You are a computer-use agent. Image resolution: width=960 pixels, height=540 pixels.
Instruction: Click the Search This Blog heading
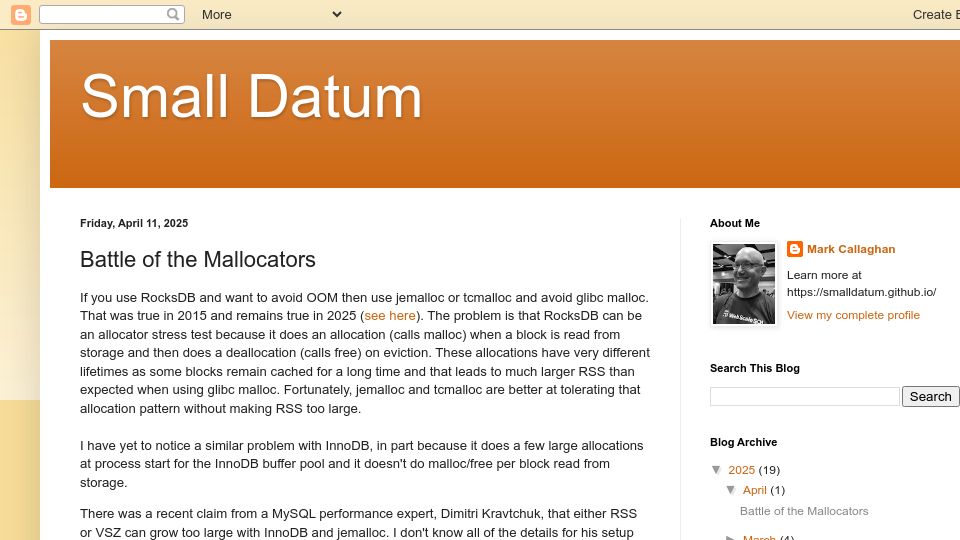[x=755, y=368]
